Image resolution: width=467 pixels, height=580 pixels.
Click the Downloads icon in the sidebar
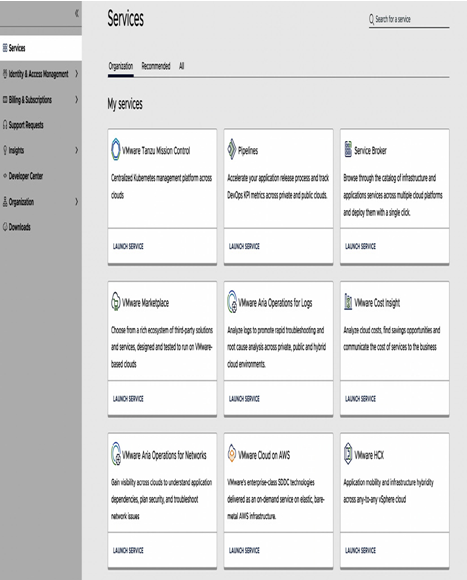(5, 227)
